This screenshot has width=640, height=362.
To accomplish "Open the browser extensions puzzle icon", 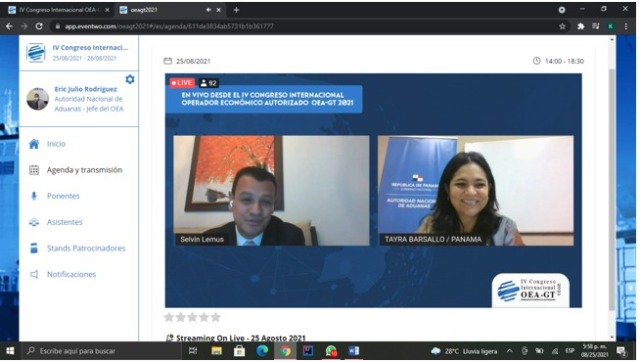I will (580, 26).
